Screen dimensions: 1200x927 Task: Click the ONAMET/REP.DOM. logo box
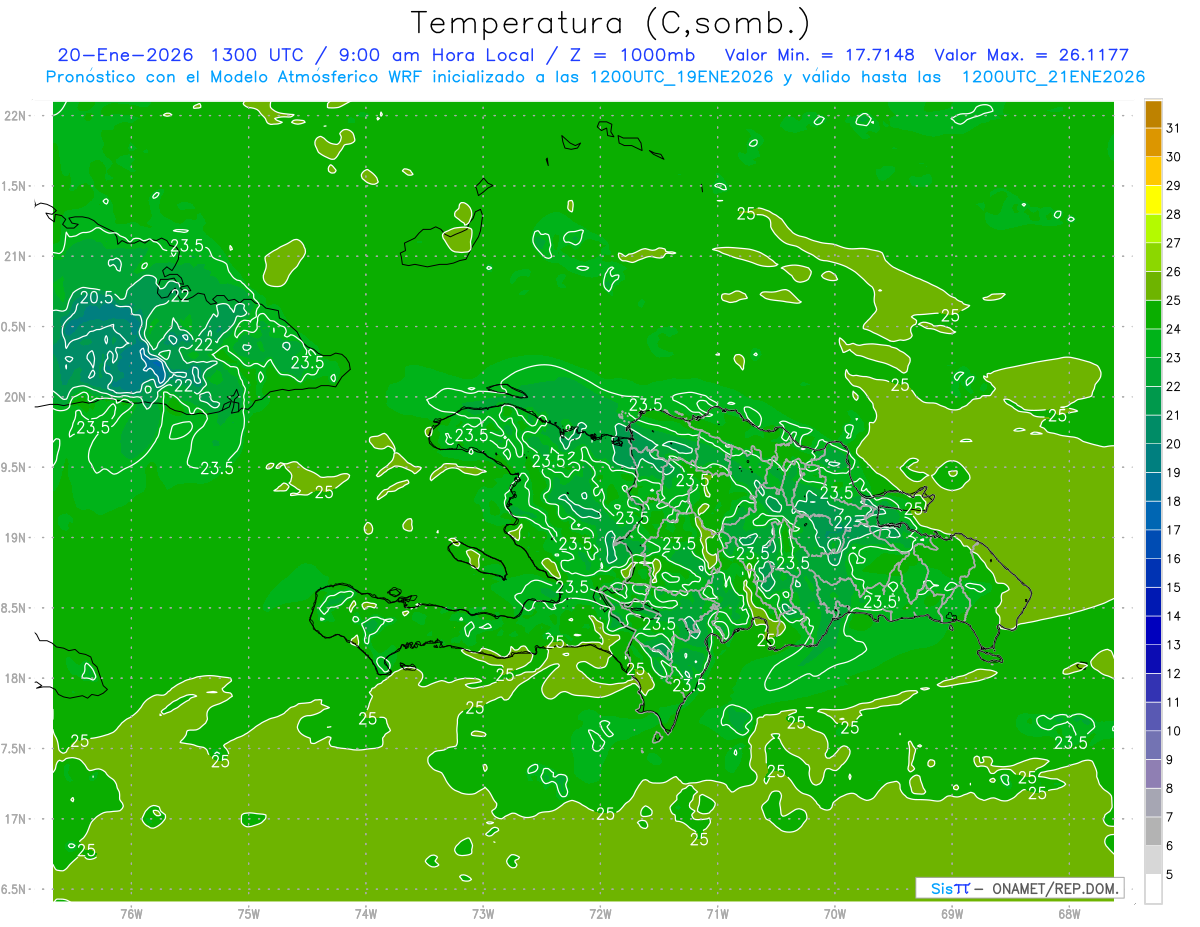click(x=1019, y=888)
